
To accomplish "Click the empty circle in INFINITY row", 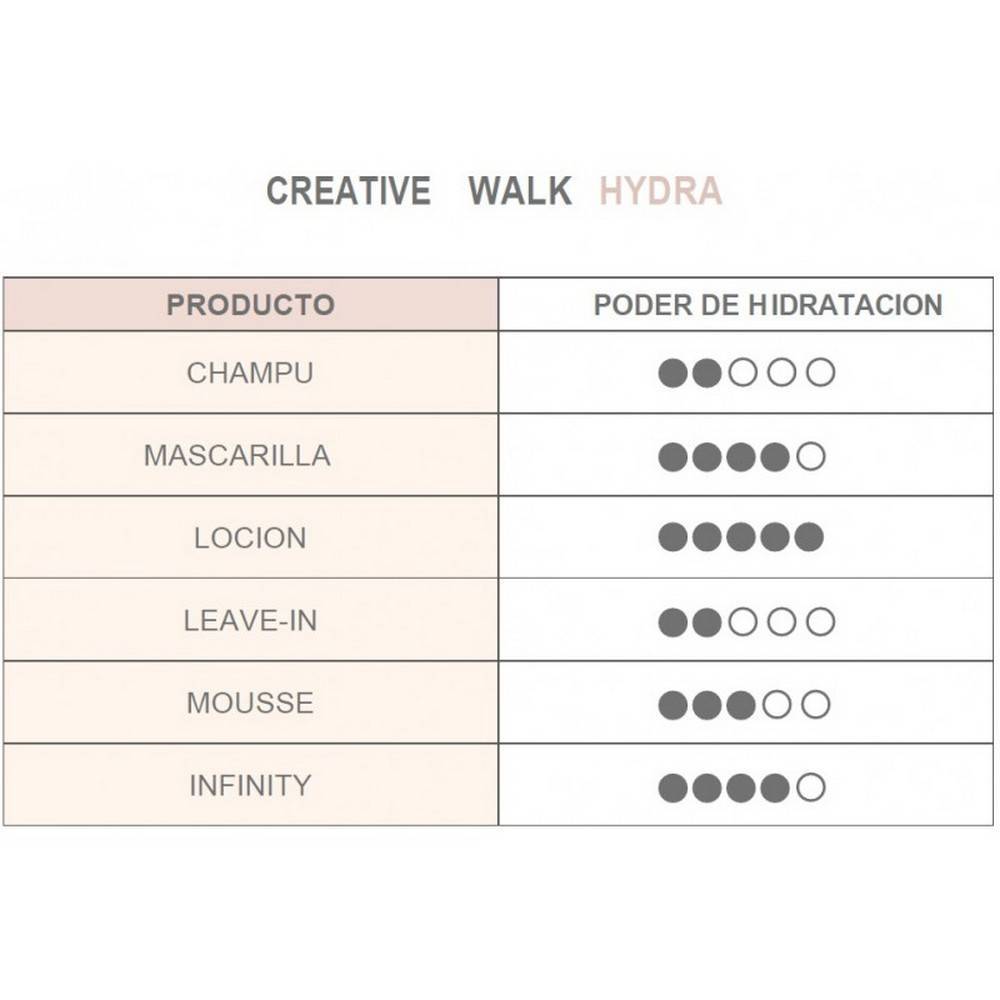I will click(811, 788).
